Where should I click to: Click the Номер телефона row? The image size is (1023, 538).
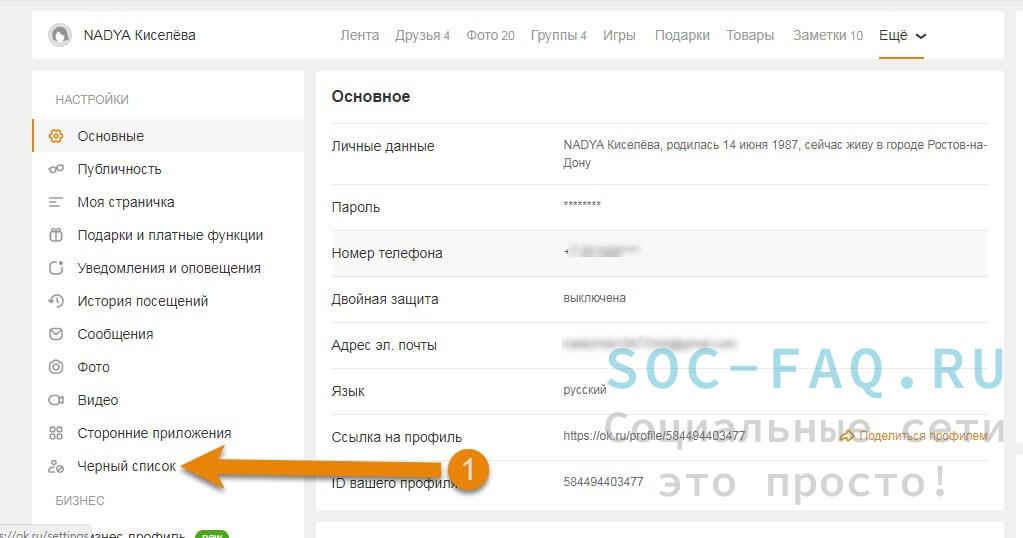660,253
